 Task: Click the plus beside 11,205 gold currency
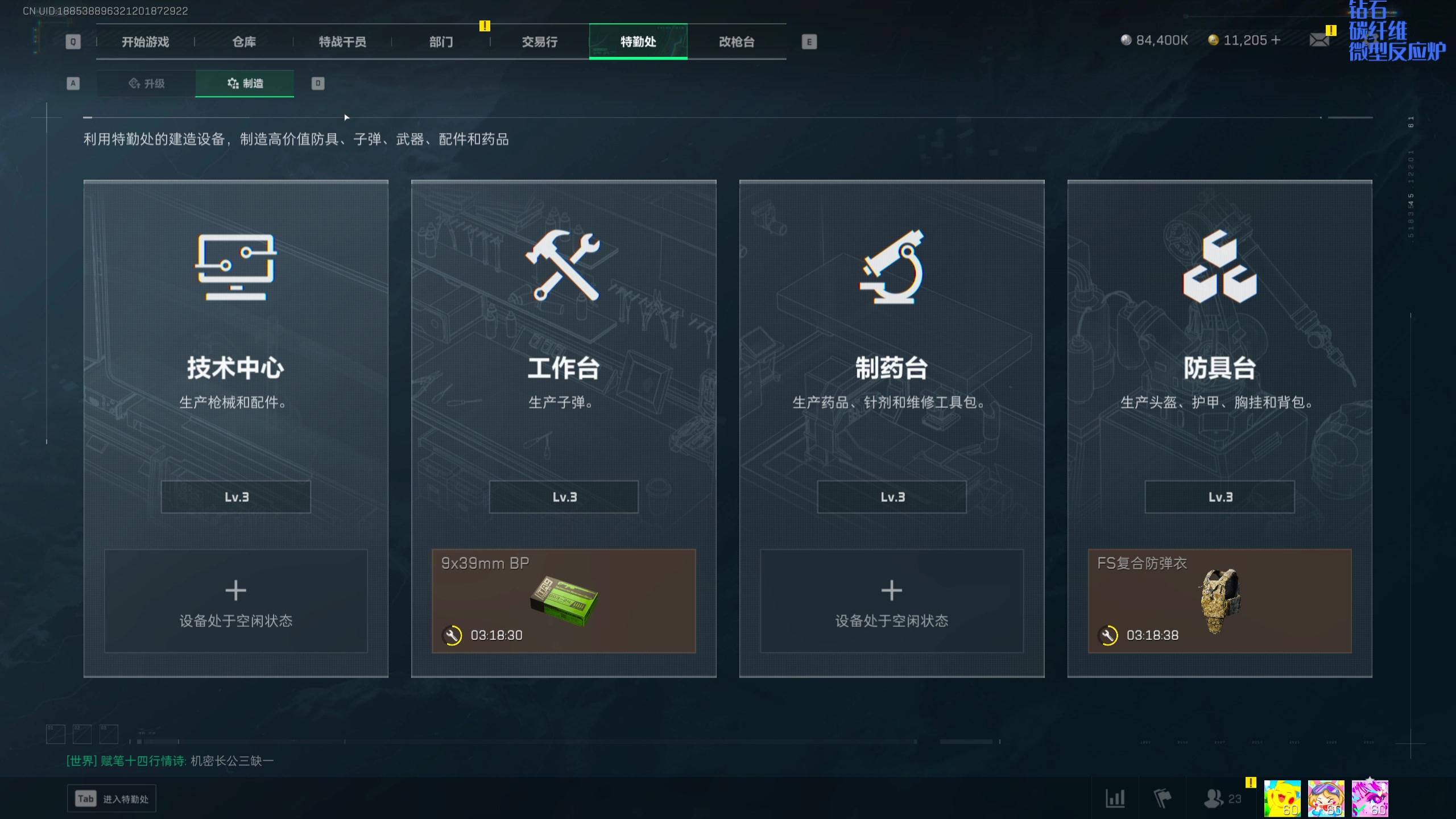(x=1276, y=40)
